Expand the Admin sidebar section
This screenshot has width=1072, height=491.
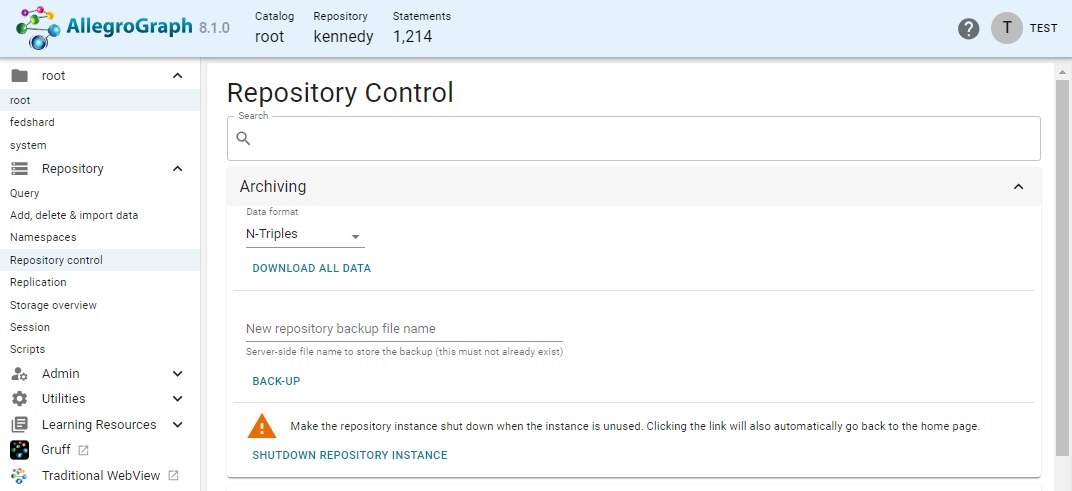[x=177, y=374]
